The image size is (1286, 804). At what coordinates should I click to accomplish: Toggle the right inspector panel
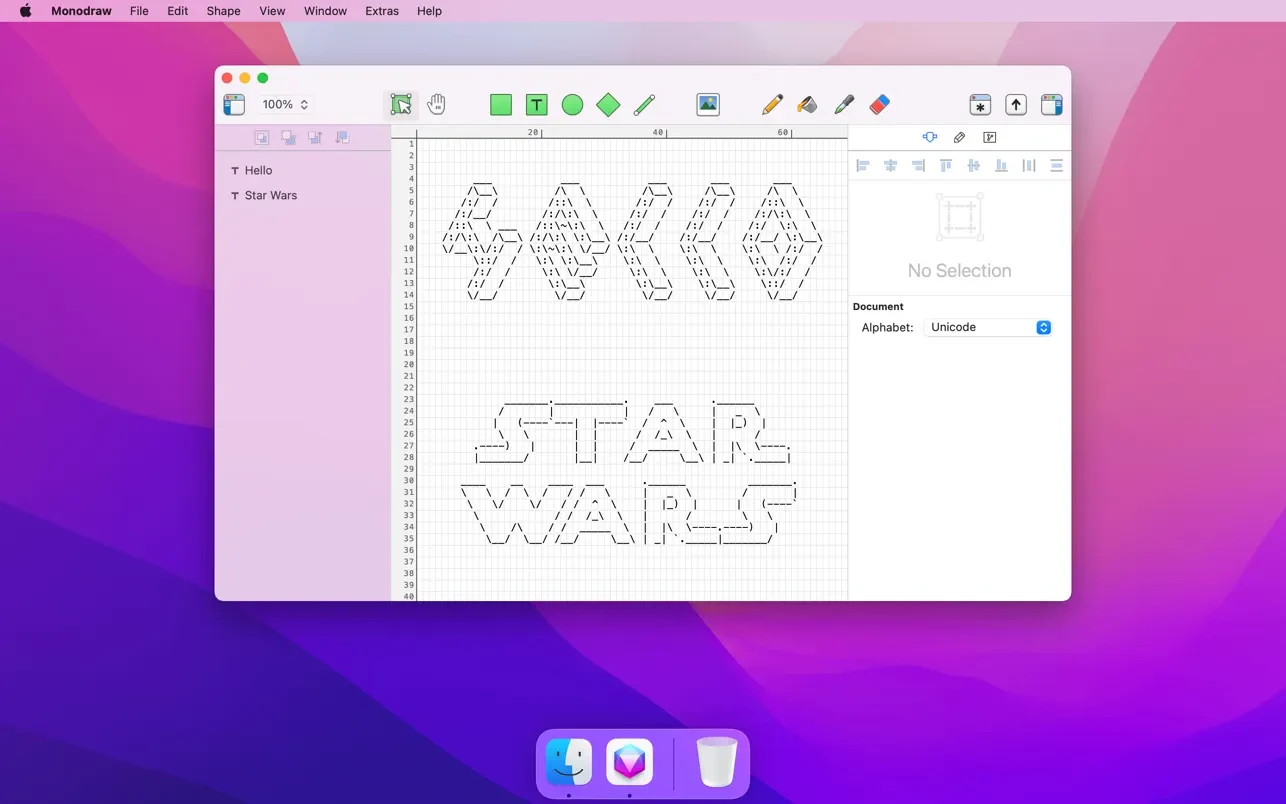pyautogui.click(x=1051, y=105)
